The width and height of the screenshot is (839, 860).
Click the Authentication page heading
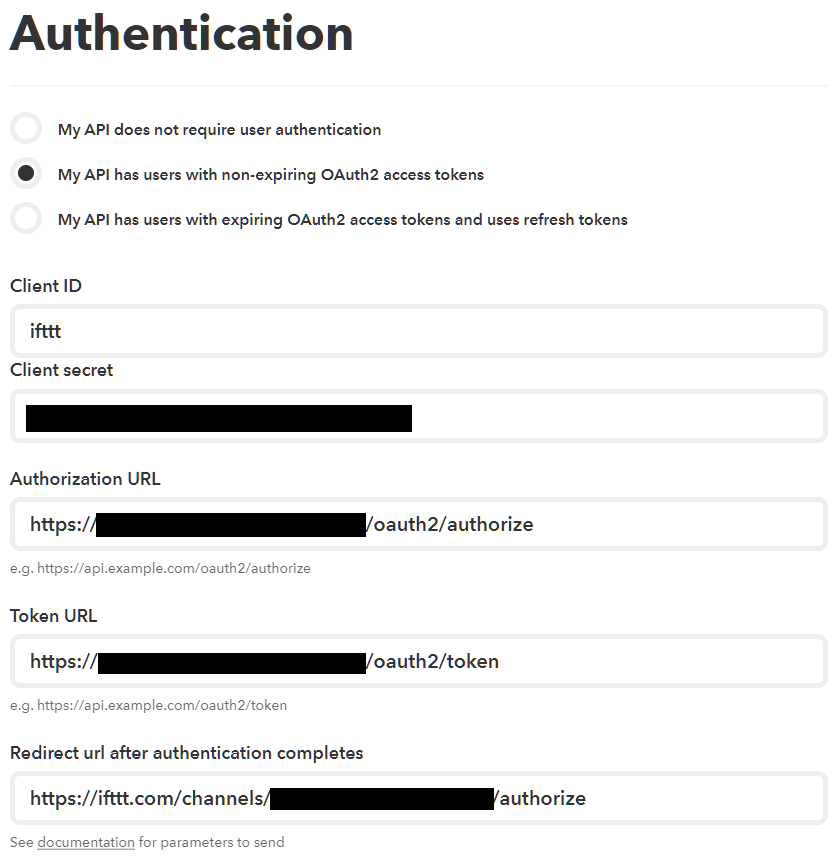click(x=181, y=33)
